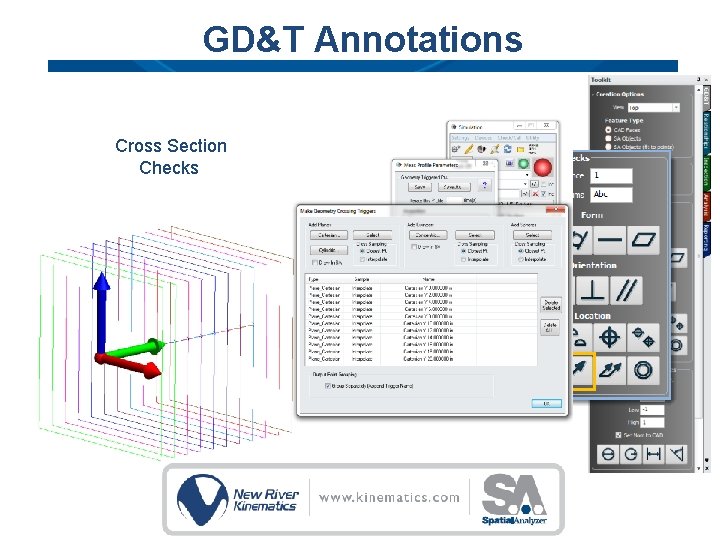The image size is (720, 540).
Task: Click the input field containing Abc
Action: tap(612, 194)
